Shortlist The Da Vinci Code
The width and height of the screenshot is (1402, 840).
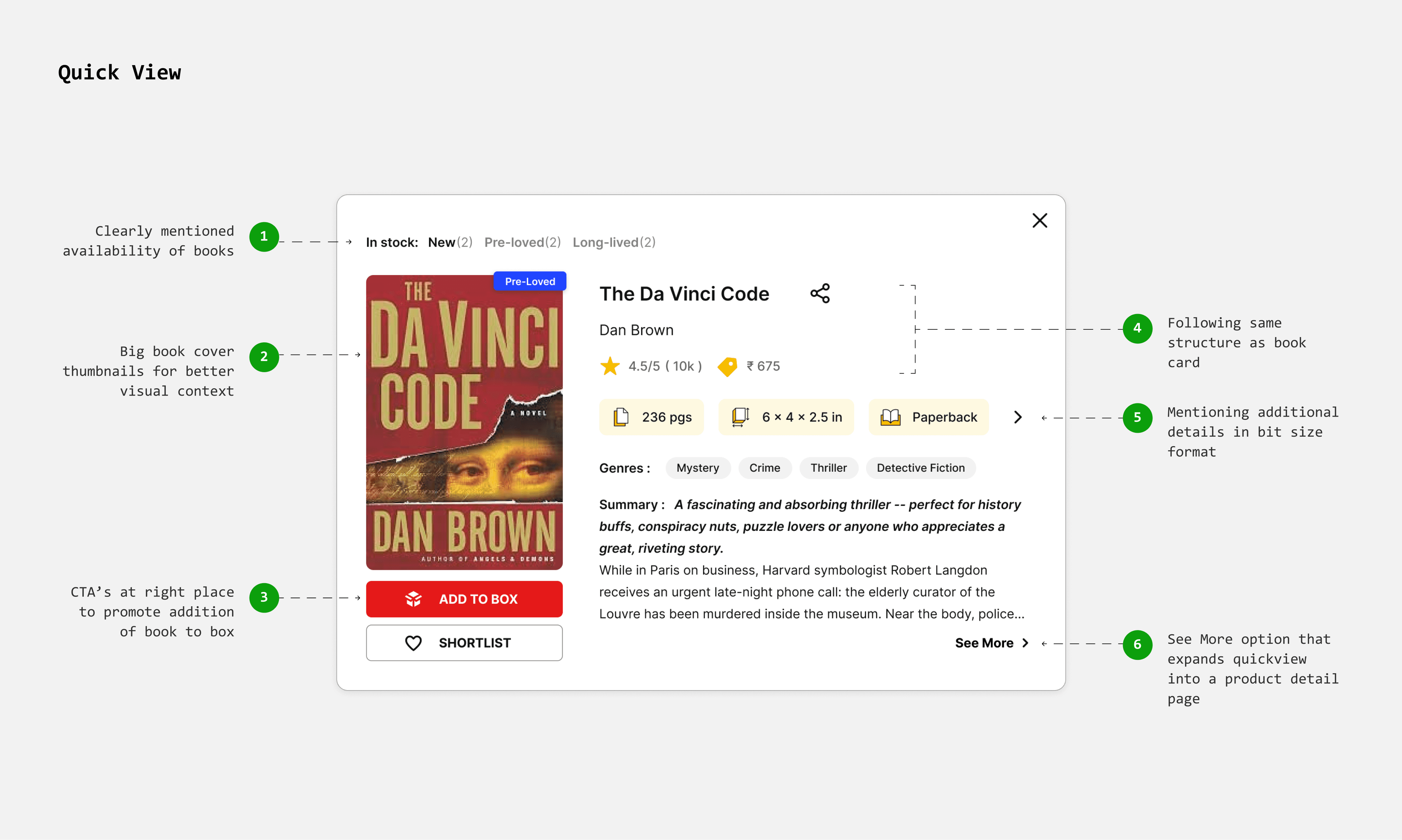point(464,643)
